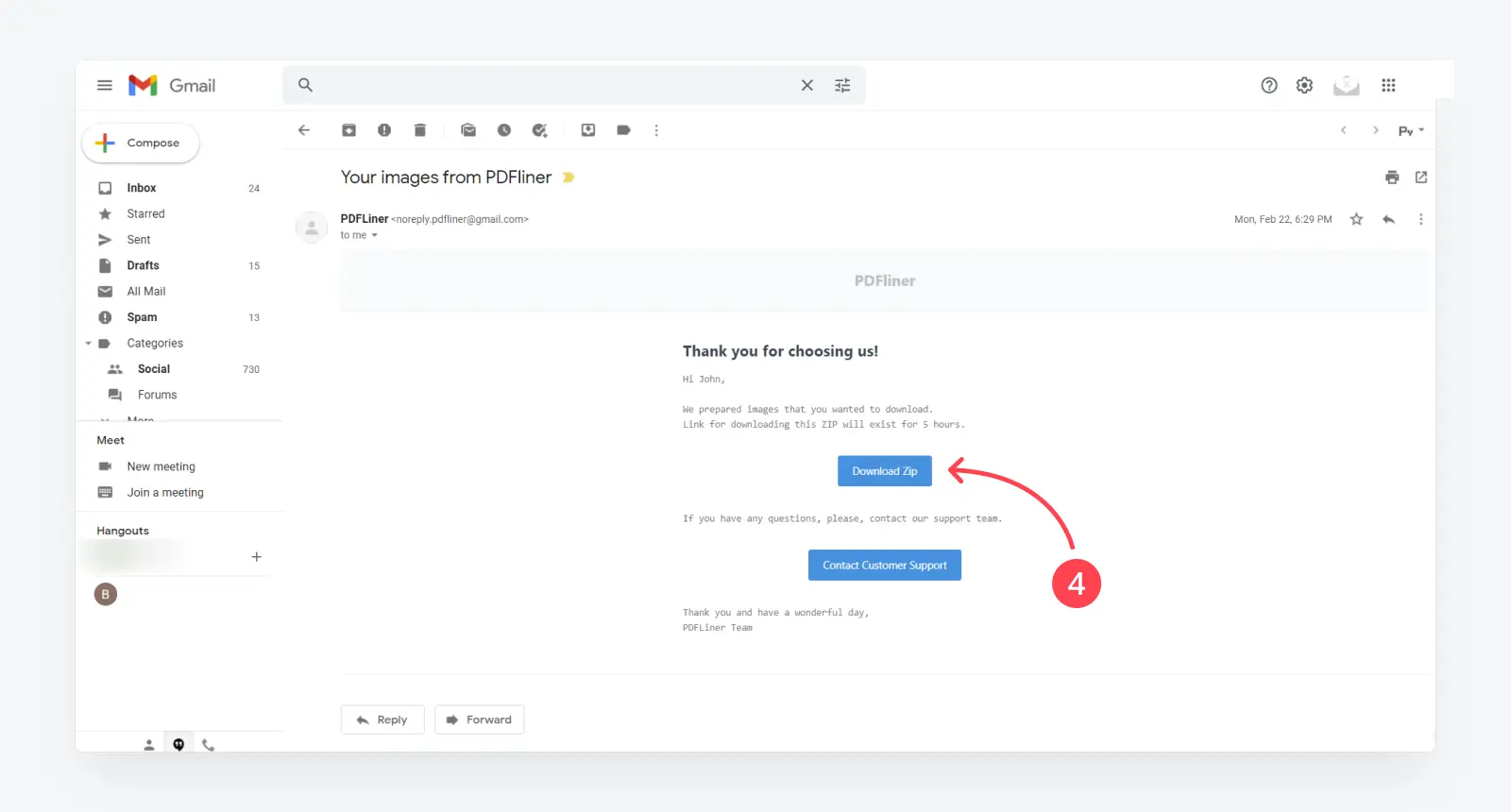Archive this email
1511x812 pixels.
click(348, 130)
